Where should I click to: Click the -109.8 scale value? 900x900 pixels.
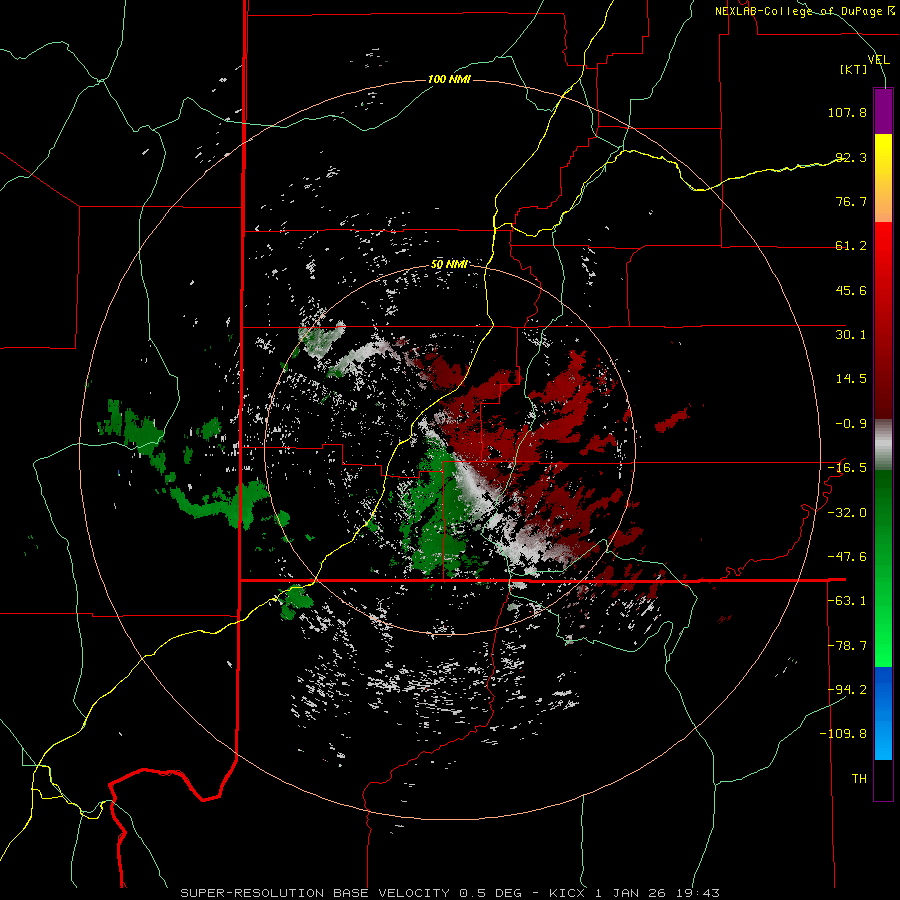click(843, 734)
